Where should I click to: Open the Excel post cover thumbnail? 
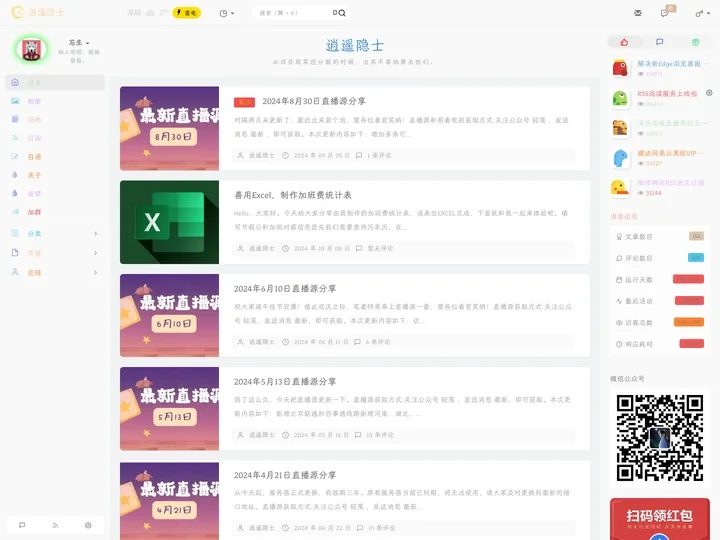click(x=169, y=222)
